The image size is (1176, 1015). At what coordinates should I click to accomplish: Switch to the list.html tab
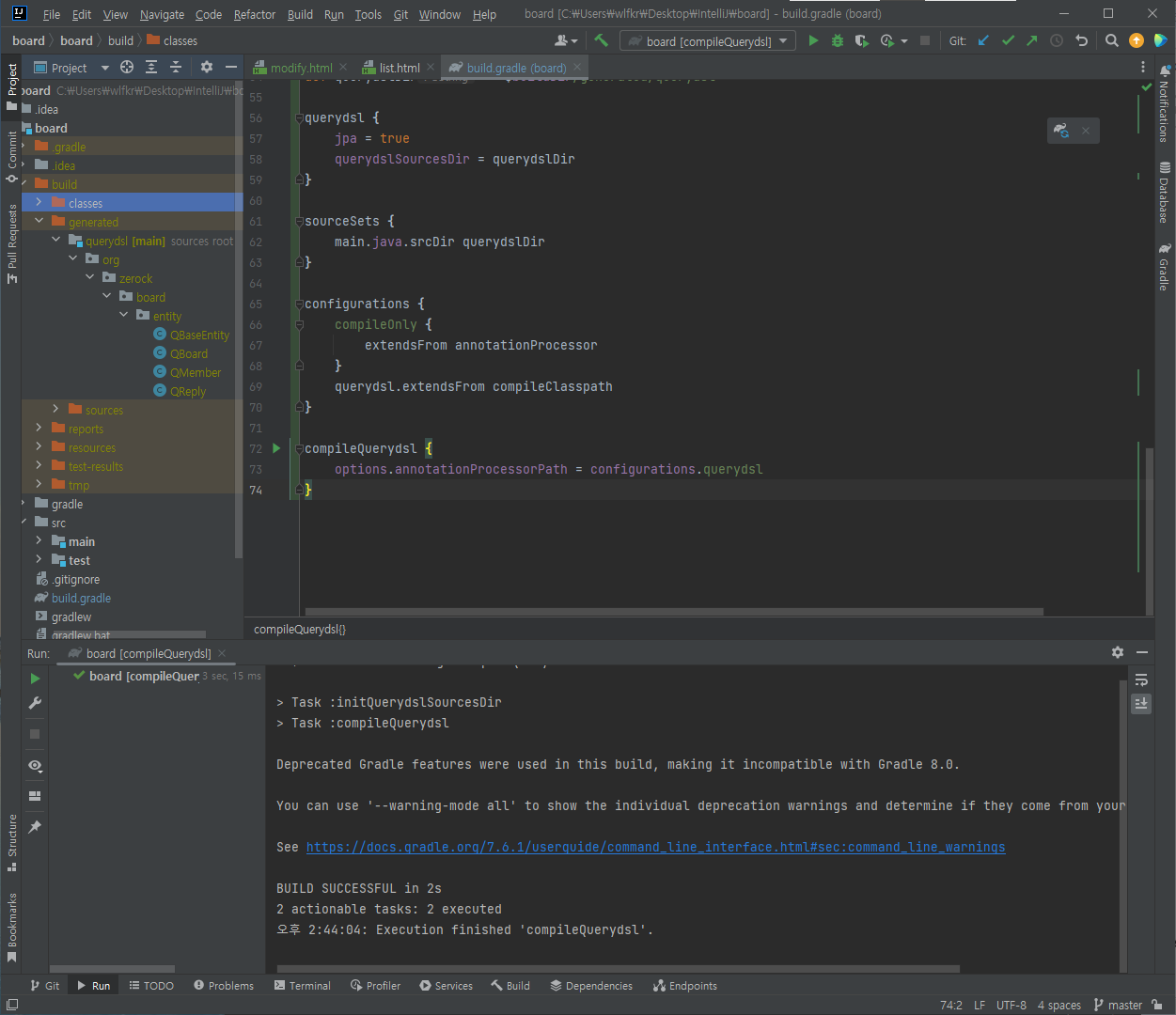tap(399, 68)
